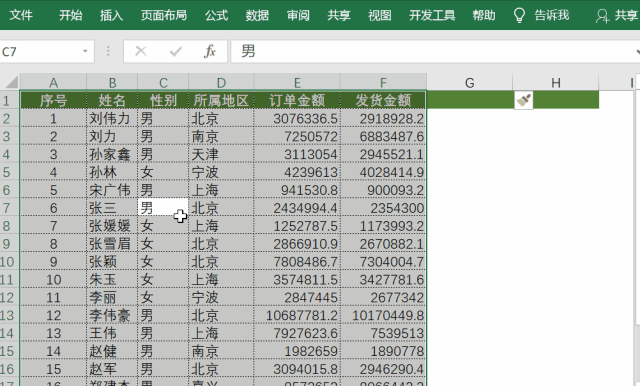Select column B header
640x386 pixels.
coord(112,82)
